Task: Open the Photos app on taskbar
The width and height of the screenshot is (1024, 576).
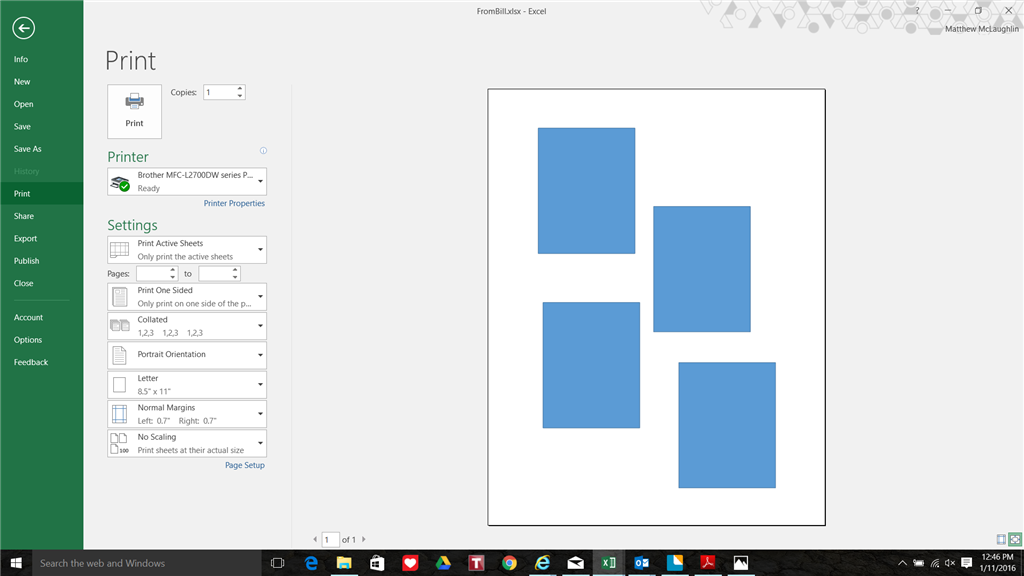Action: click(x=741, y=563)
